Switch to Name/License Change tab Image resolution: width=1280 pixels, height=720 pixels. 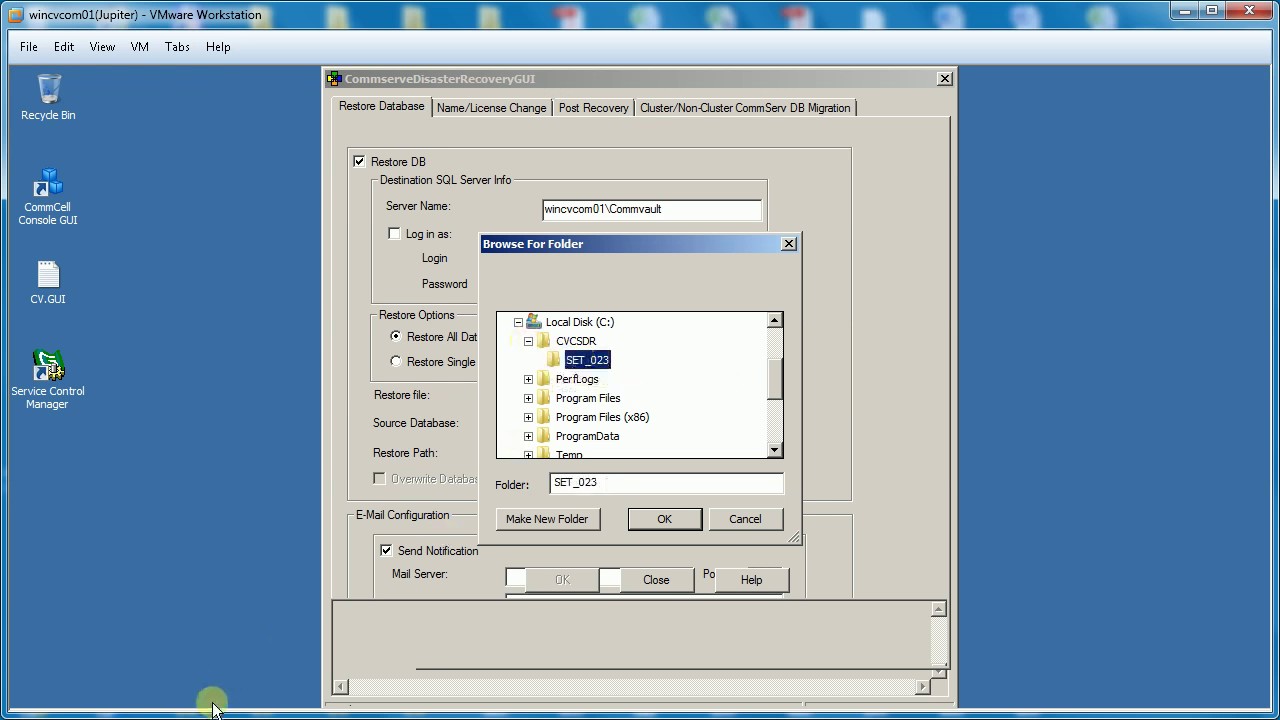click(x=492, y=108)
